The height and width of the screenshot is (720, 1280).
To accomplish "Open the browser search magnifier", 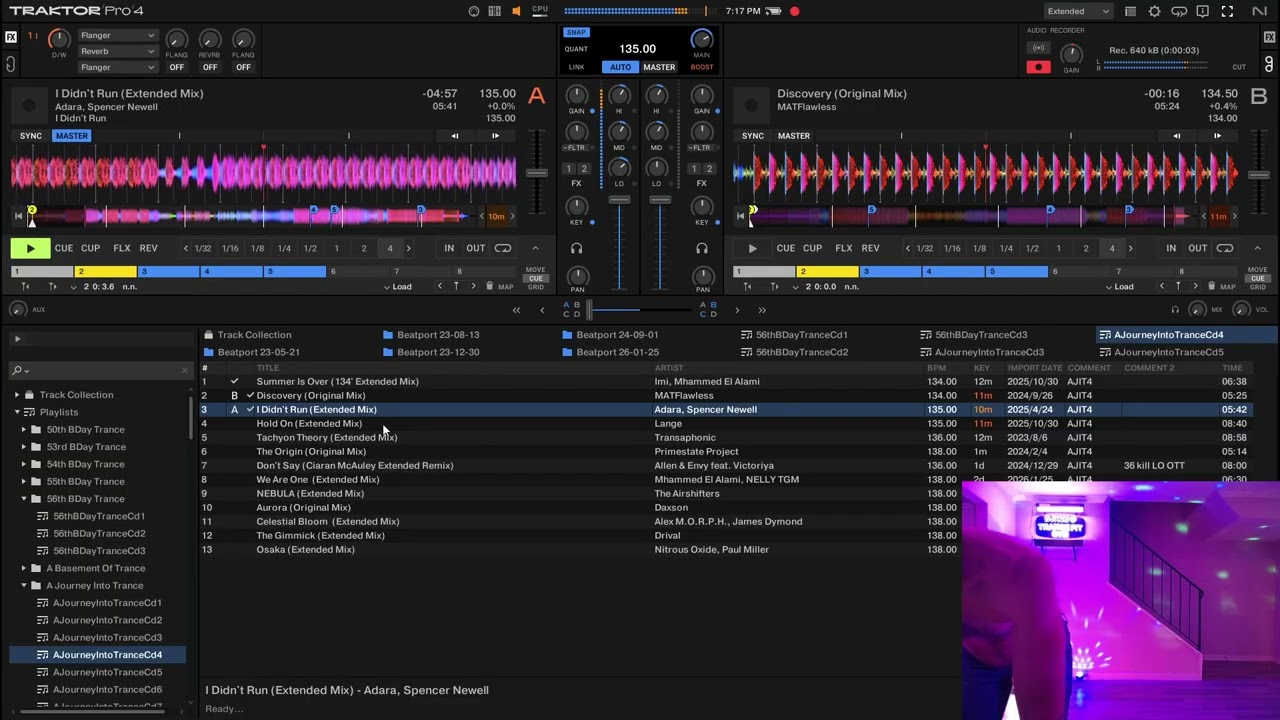I will coord(18,370).
